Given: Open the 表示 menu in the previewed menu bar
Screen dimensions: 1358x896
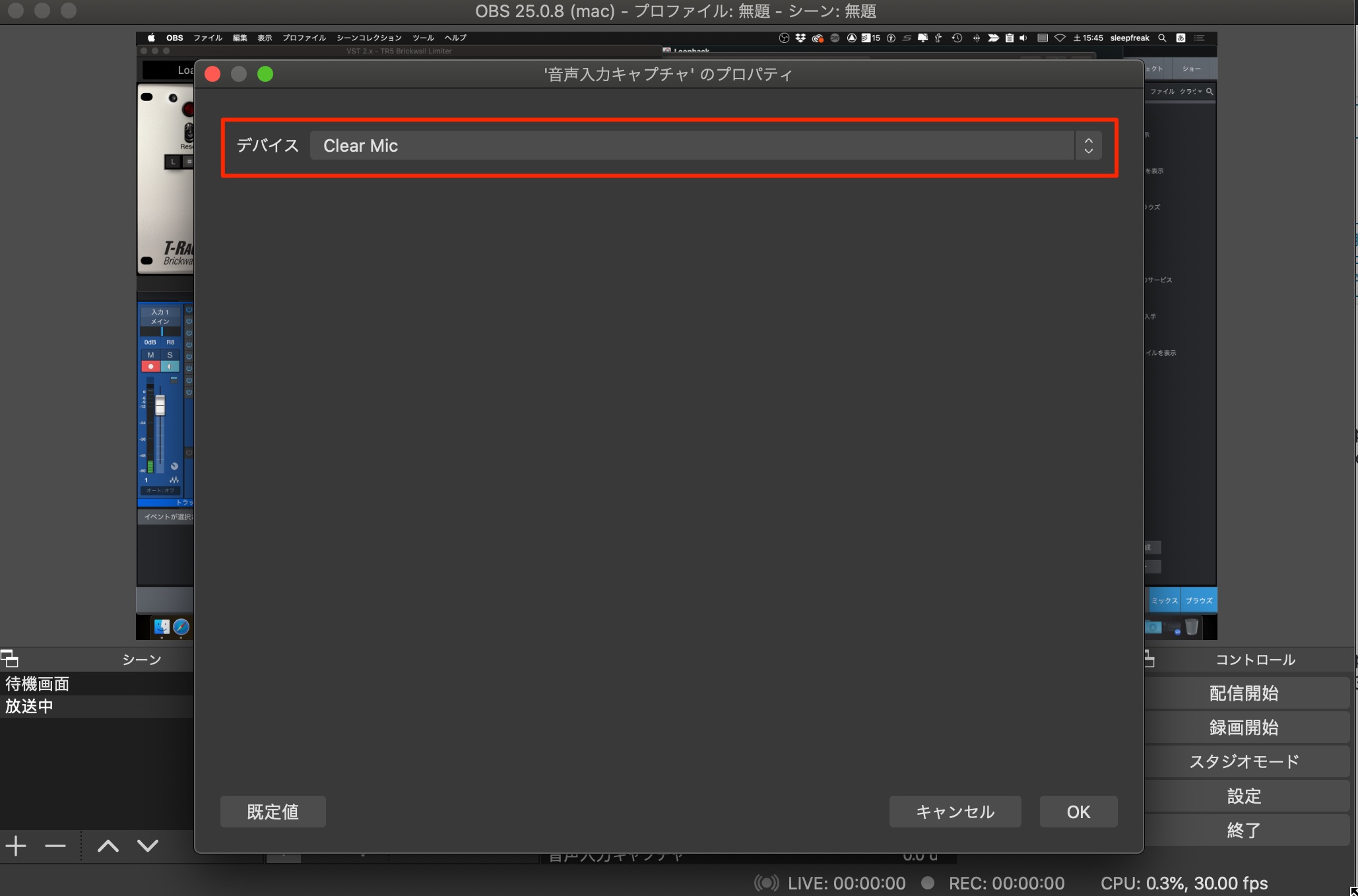Looking at the screenshot, I should [x=265, y=38].
